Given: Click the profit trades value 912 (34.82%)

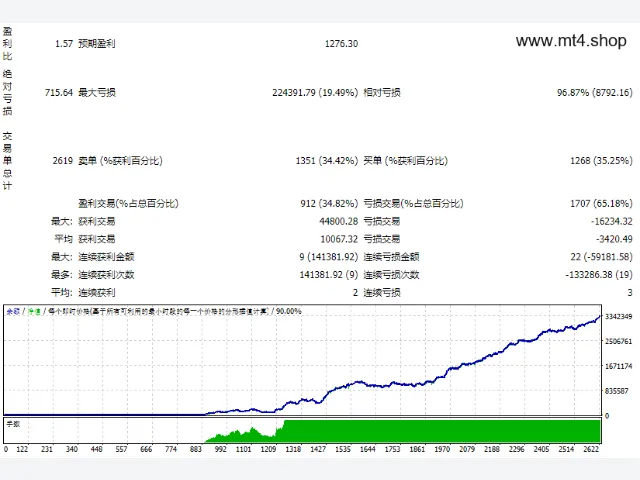Looking at the screenshot, I should click(329, 203).
